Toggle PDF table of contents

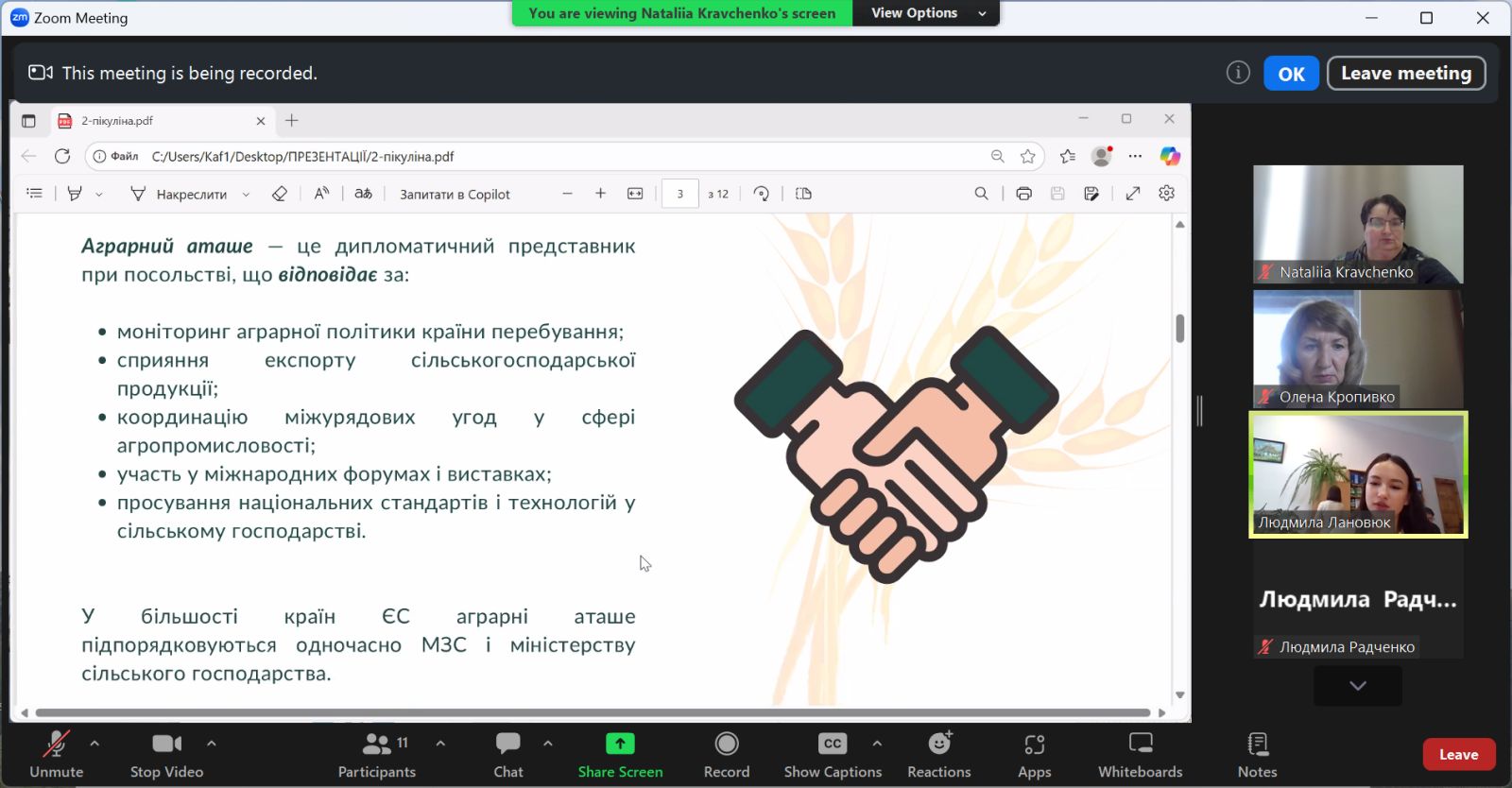coord(35,194)
